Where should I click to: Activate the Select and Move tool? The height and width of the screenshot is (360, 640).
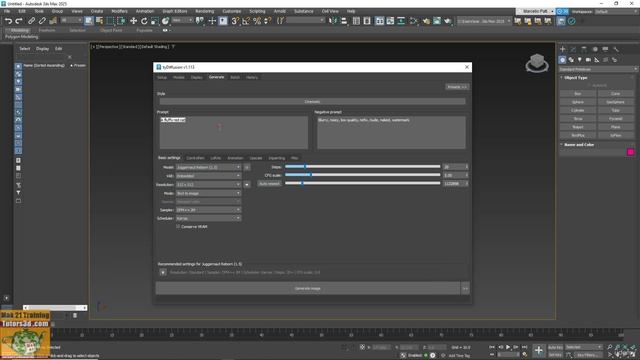133,21
